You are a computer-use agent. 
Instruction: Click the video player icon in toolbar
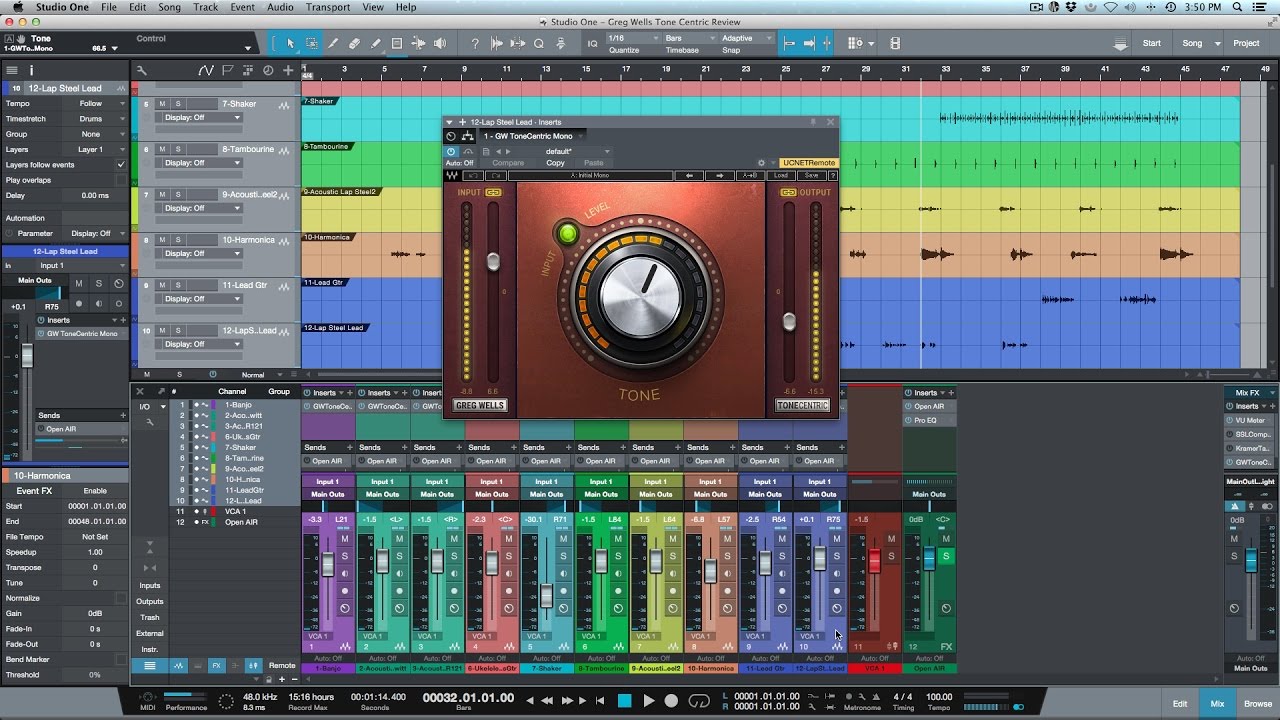pos(895,43)
